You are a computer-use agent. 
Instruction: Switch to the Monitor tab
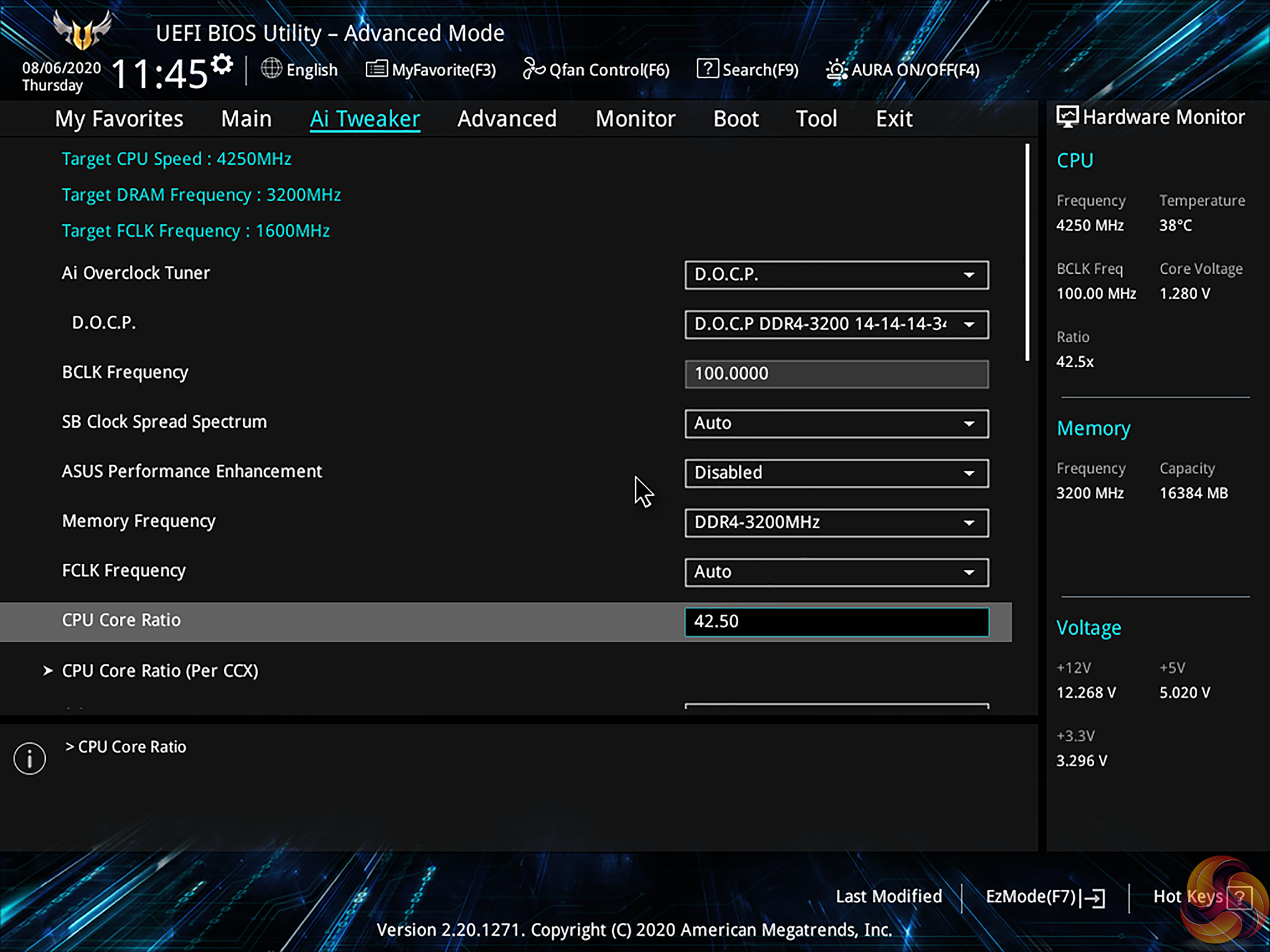[x=635, y=119]
